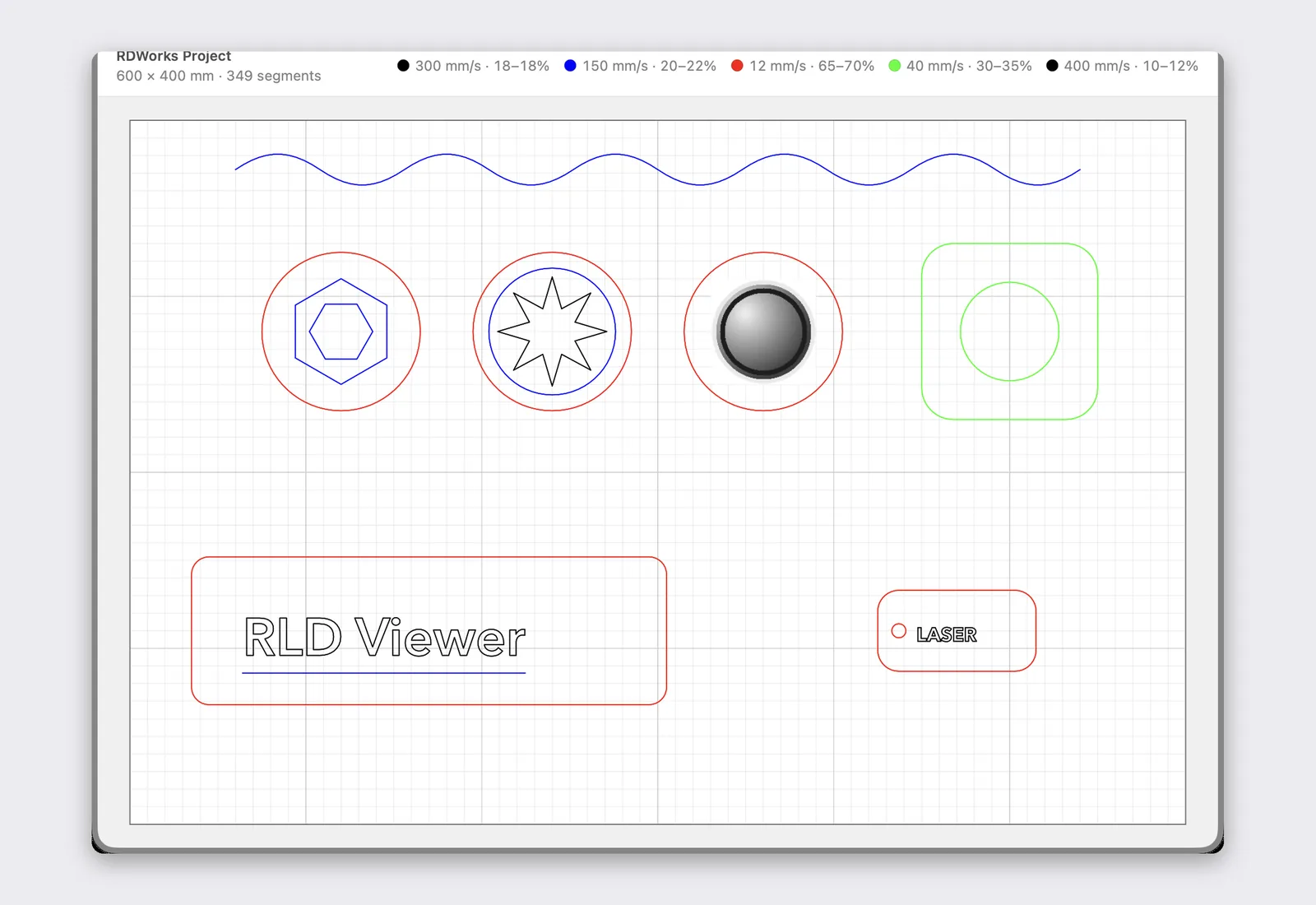Click the black swatch for 300 mm/s

click(x=403, y=66)
